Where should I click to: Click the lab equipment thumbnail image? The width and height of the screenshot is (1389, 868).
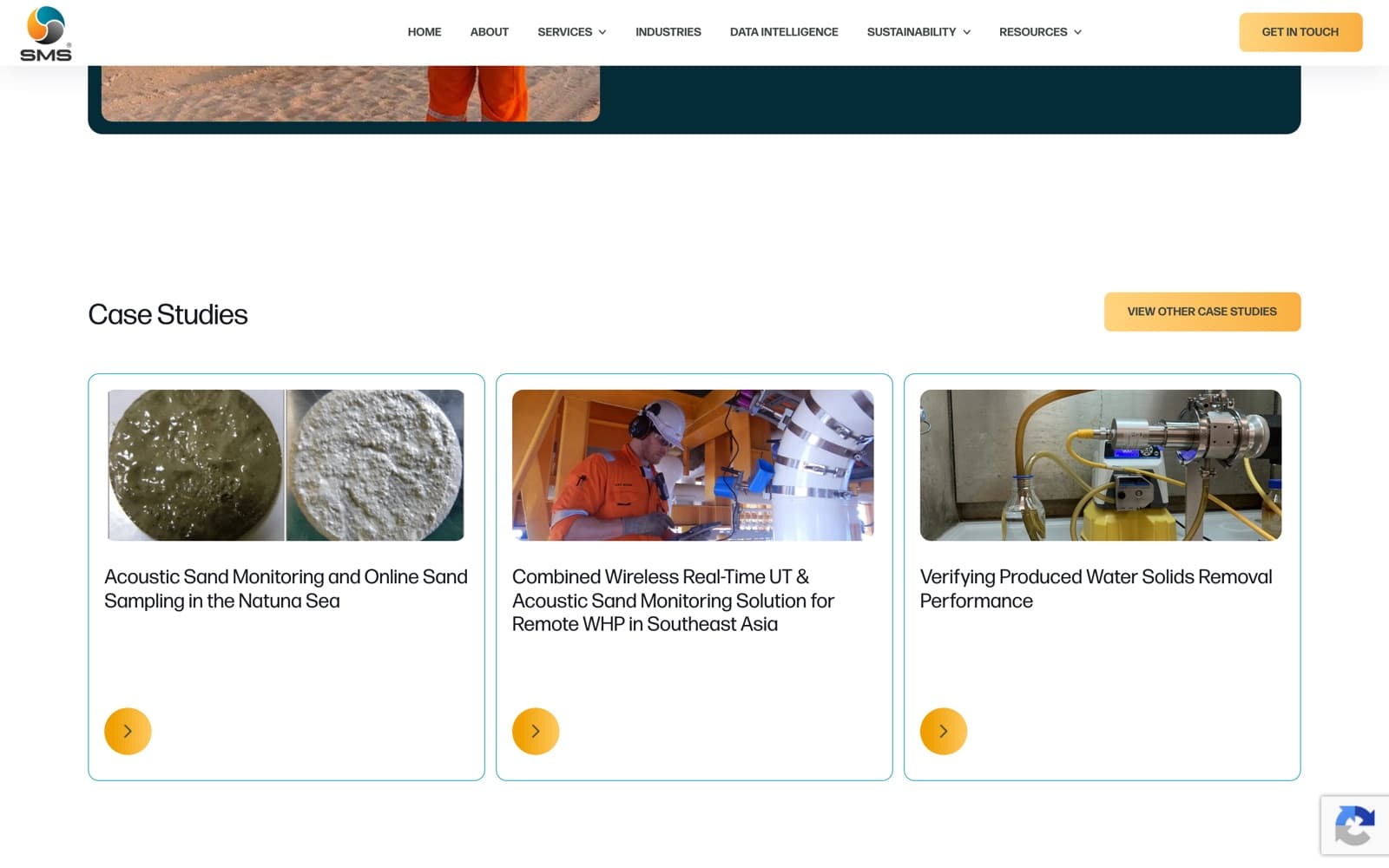coord(1101,465)
